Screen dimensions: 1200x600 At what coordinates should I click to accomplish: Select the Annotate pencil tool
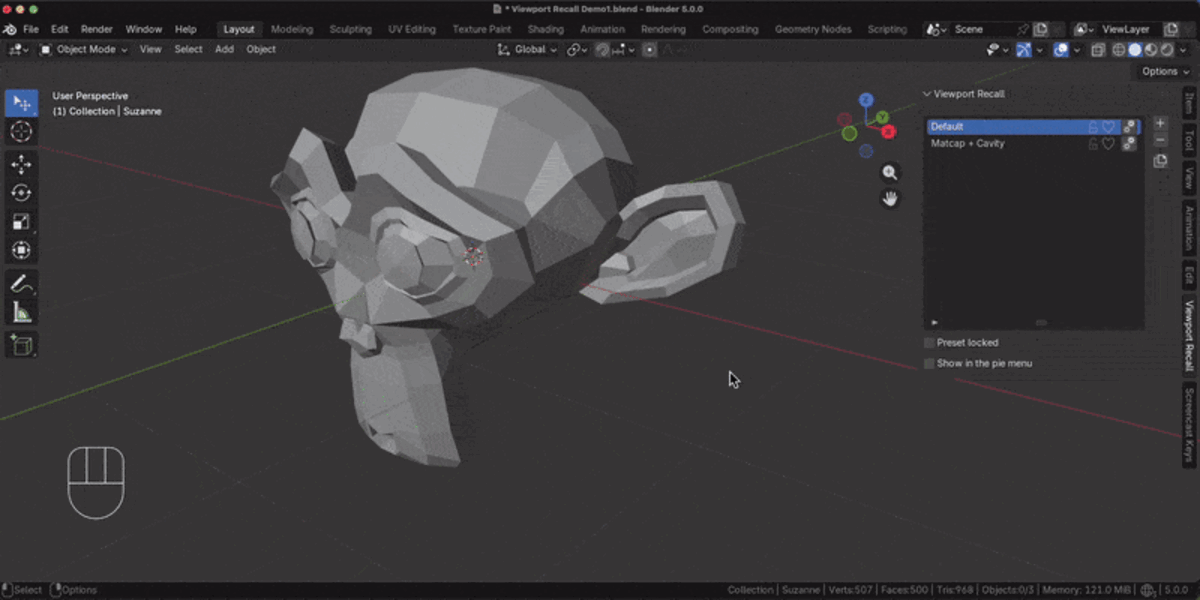coord(21,284)
